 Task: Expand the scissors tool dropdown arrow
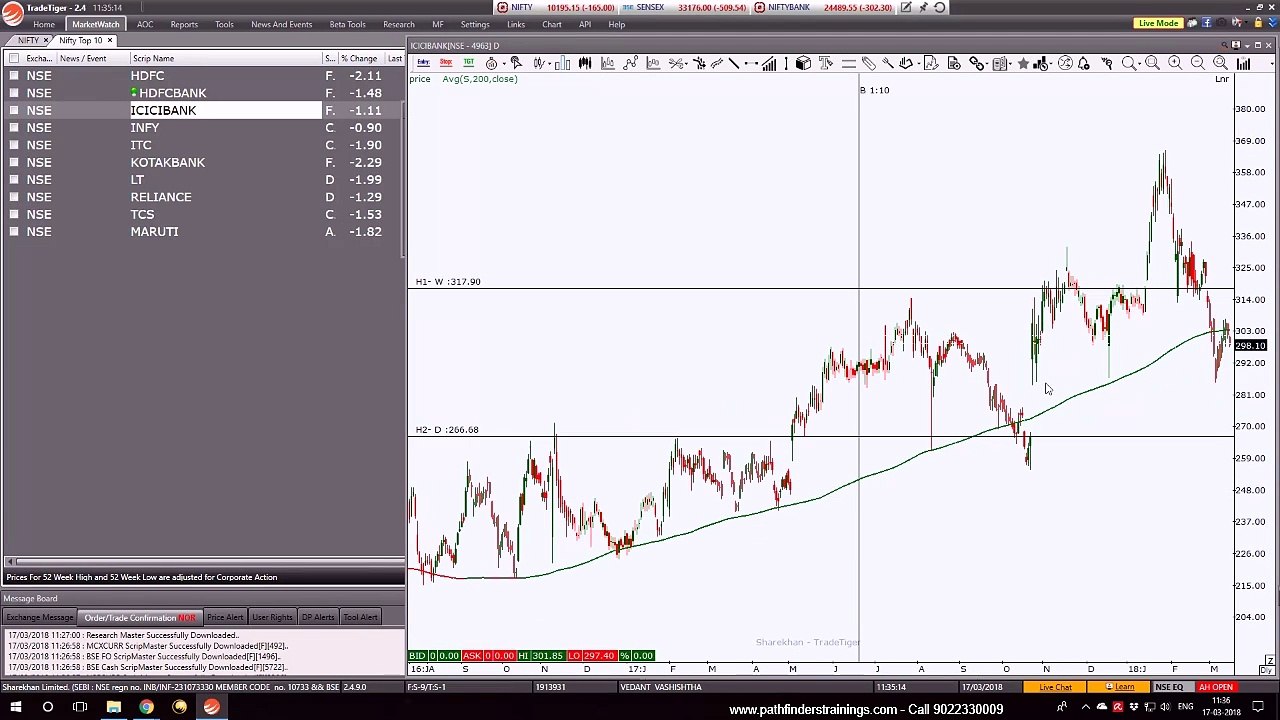[x=686, y=64]
